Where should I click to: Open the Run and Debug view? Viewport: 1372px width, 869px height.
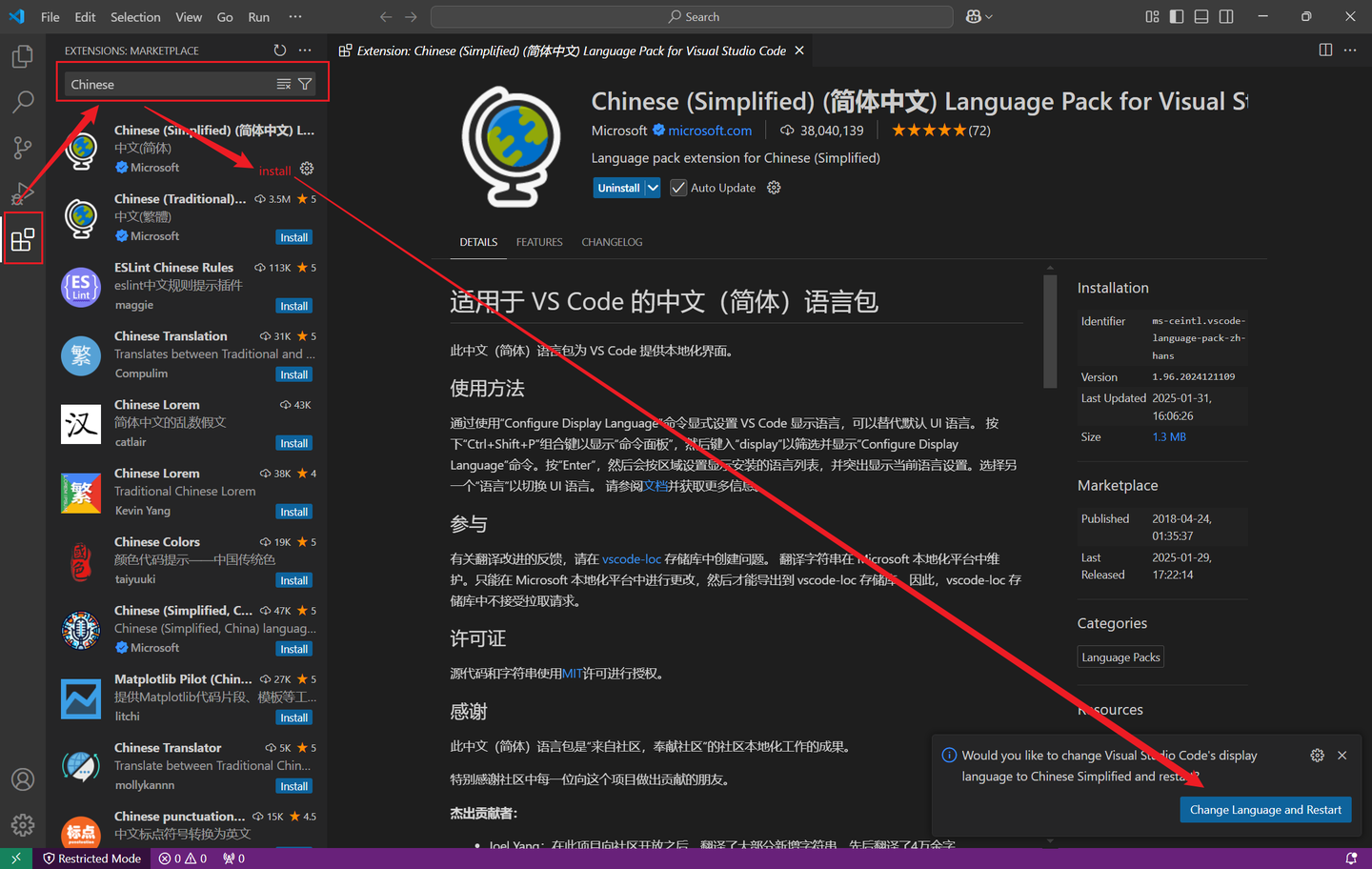(22, 193)
